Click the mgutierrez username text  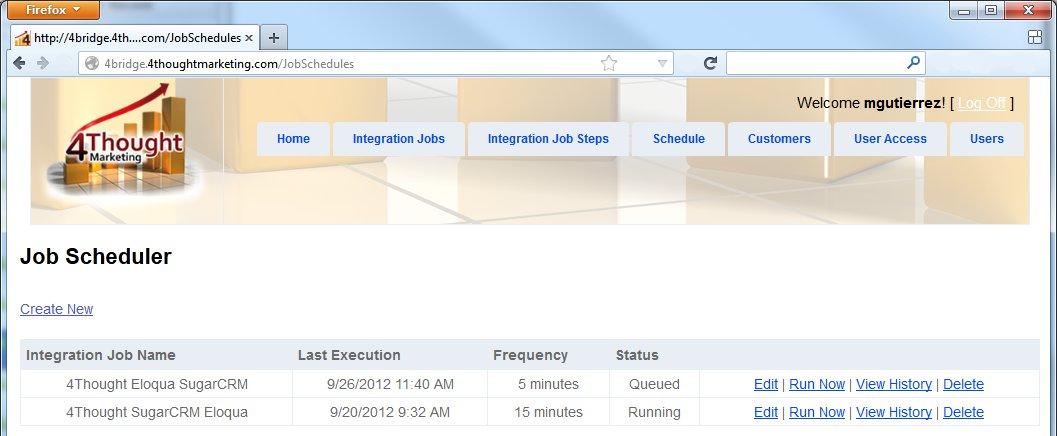903,103
